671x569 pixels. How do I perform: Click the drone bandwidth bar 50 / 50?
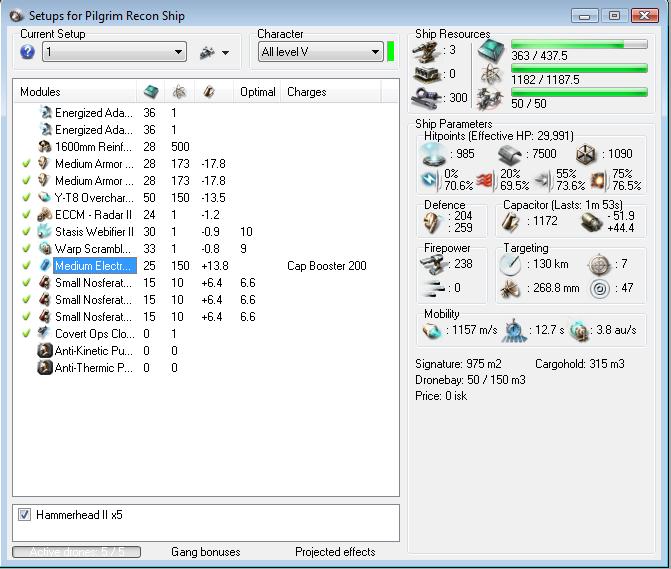tap(579, 92)
